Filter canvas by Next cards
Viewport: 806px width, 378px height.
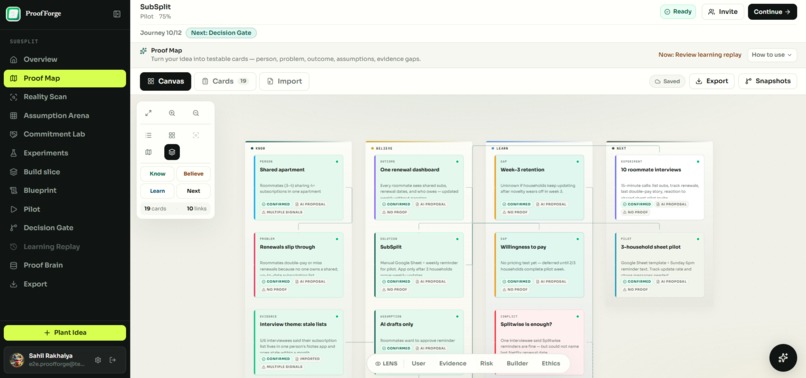(193, 191)
